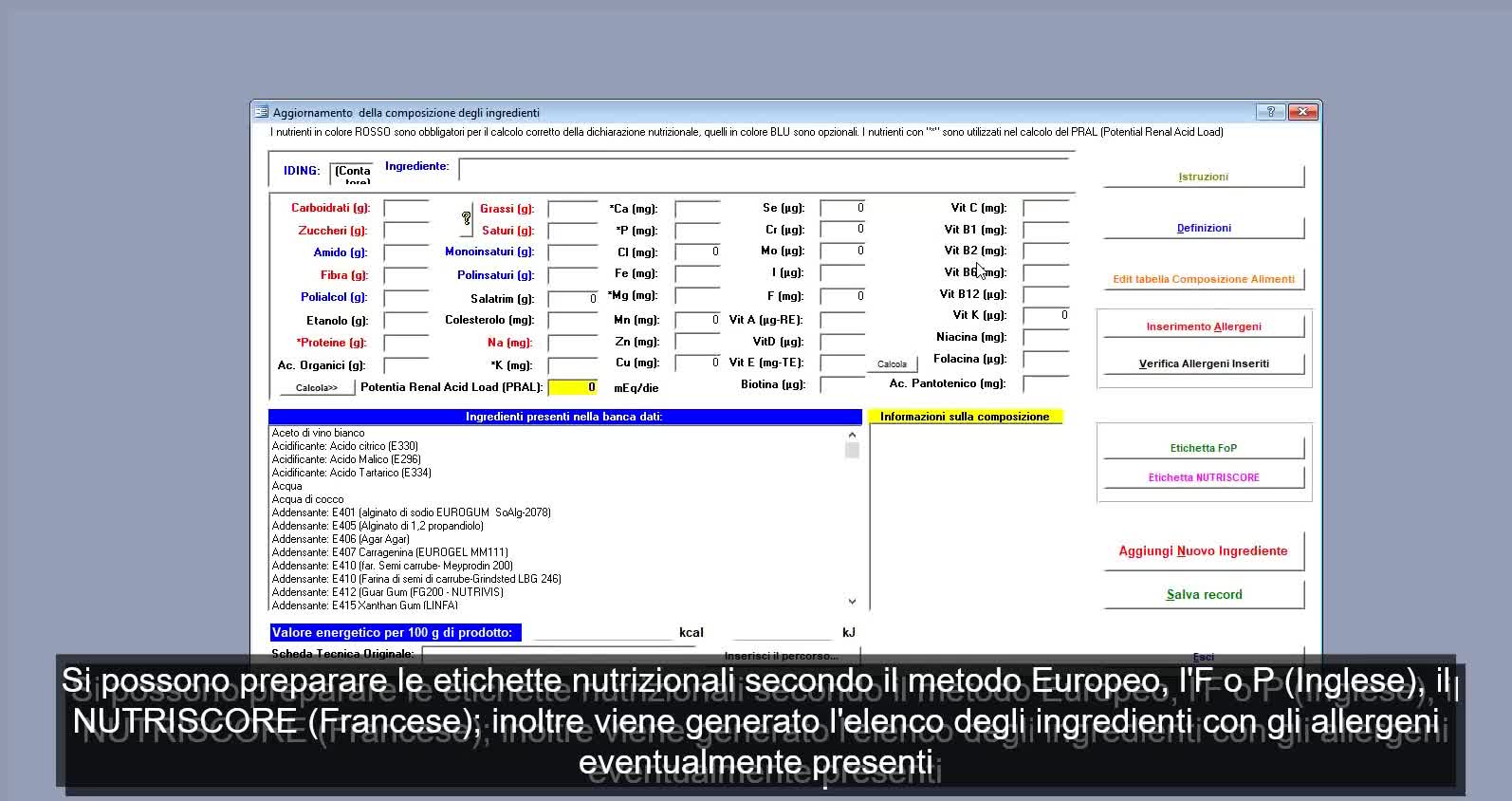Close the Aggiornamento composizione window
1512x801 pixels.
(x=1302, y=112)
